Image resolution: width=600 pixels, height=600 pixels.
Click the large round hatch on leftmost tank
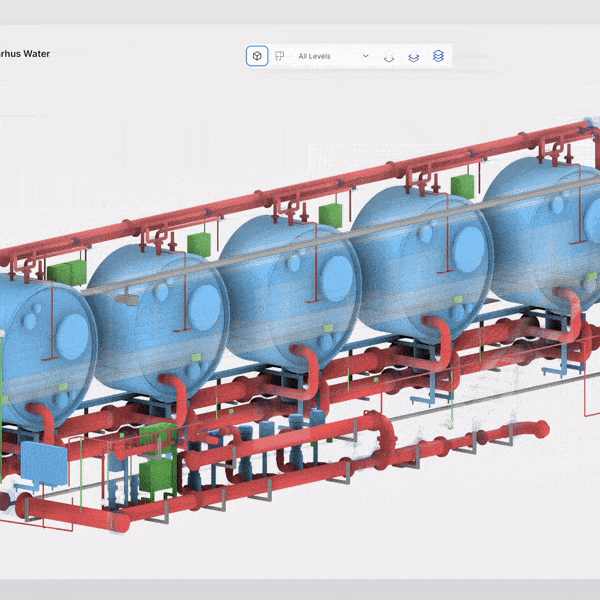(x=71, y=338)
